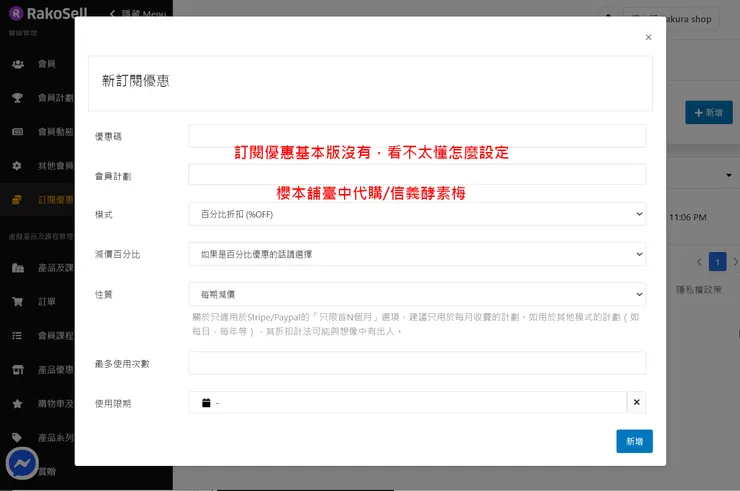Select the 會員 menu label in sidebar
The height and width of the screenshot is (491, 740).
click(x=47, y=64)
